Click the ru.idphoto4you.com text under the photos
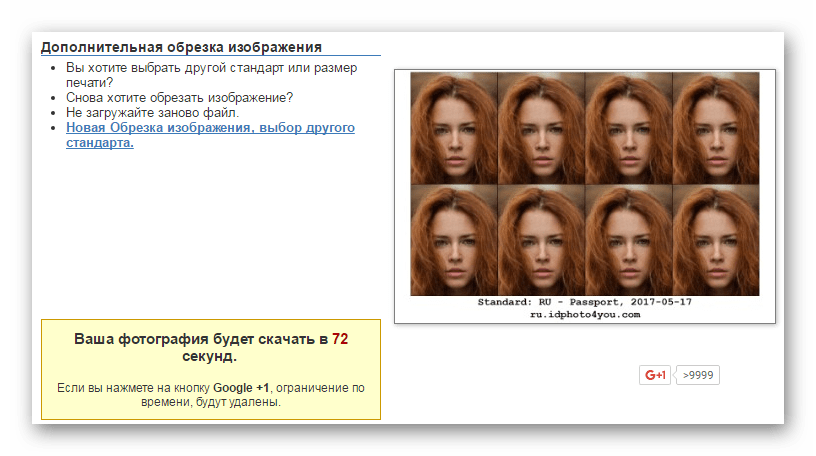 pyautogui.click(x=584, y=314)
